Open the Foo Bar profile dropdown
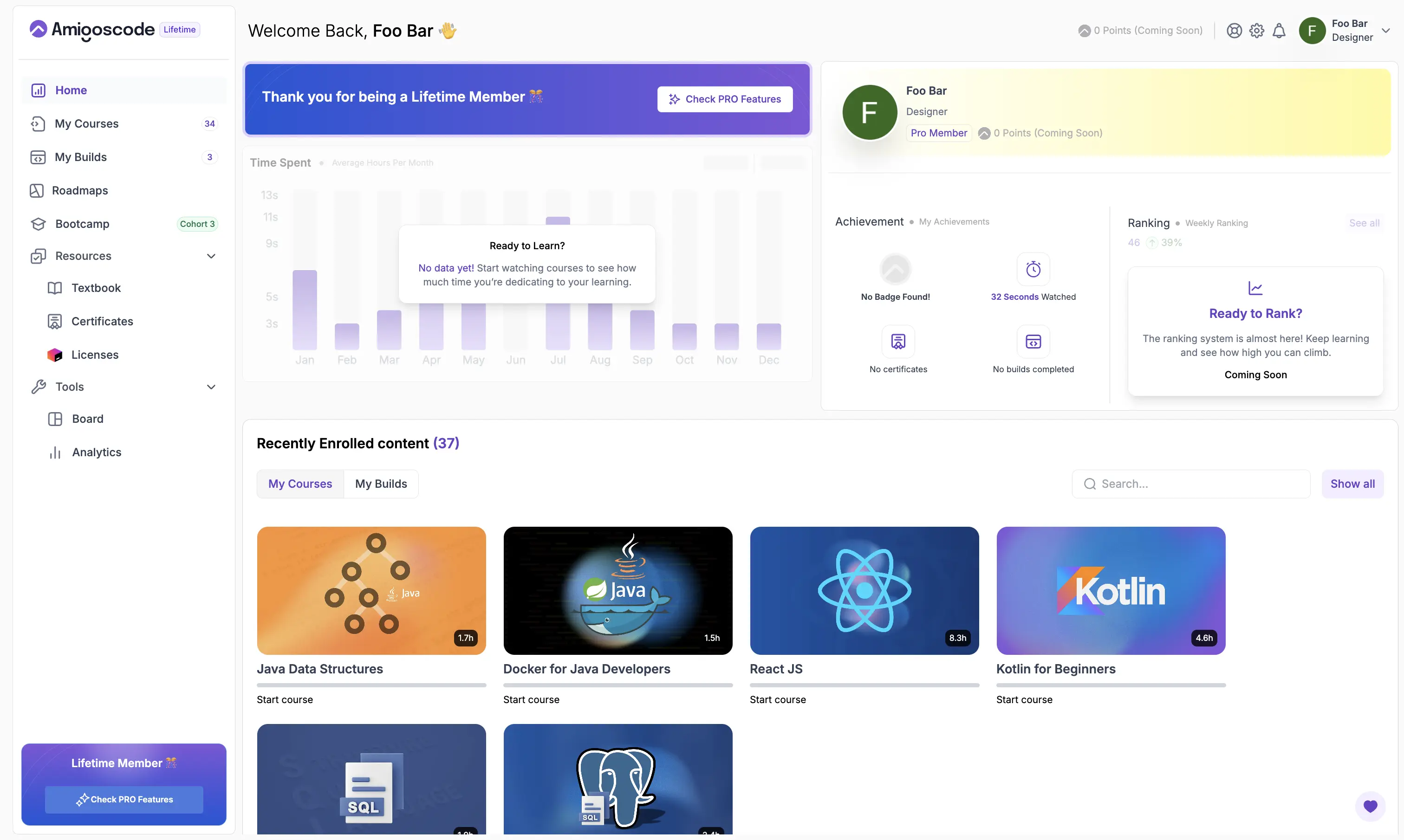Viewport: 1404px width, 840px height. click(x=1385, y=31)
